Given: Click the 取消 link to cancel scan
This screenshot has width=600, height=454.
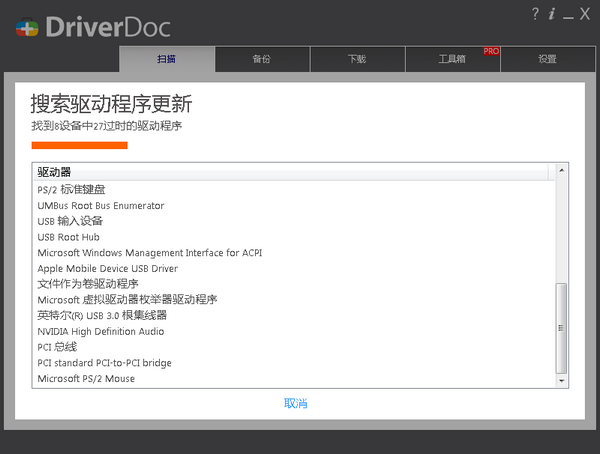Looking at the screenshot, I should (x=295, y=404).
